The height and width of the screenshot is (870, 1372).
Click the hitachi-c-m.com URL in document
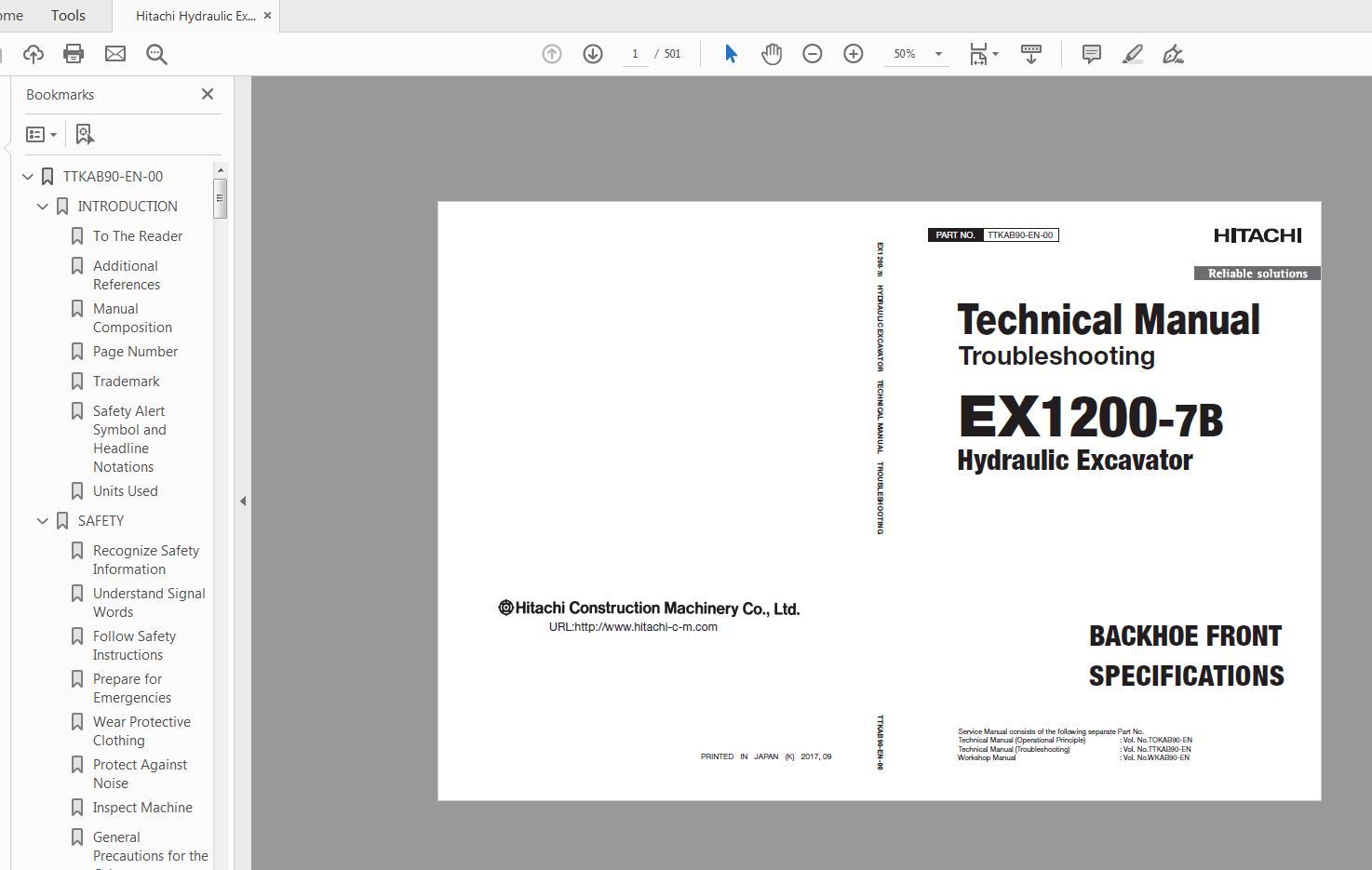pos(633,627)
